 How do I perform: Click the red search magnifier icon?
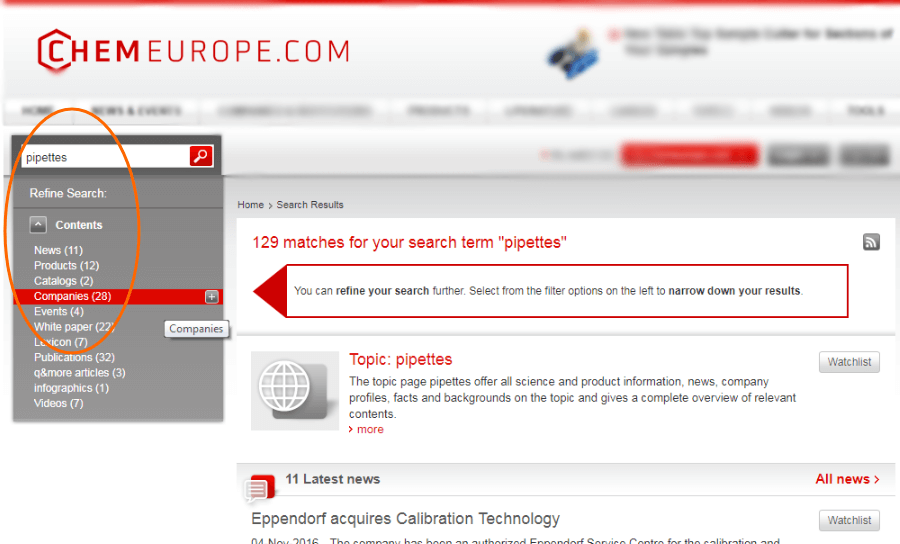[201, 156]
